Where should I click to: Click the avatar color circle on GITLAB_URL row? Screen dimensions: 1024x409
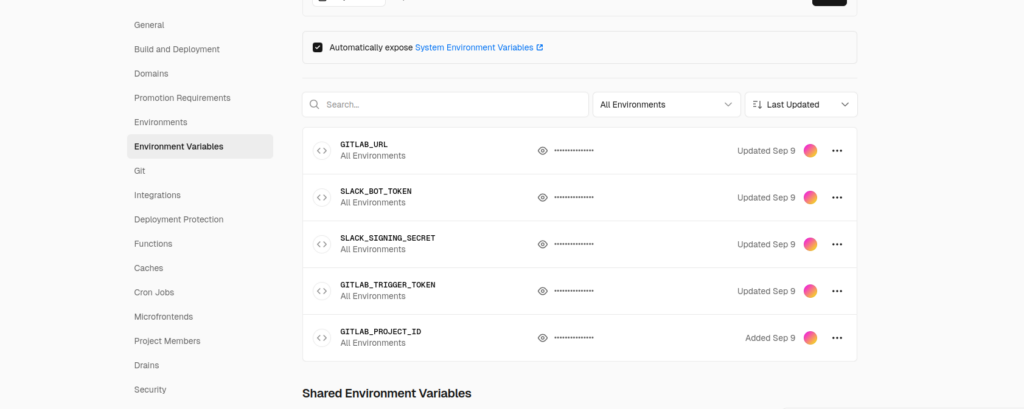[810, 151]
